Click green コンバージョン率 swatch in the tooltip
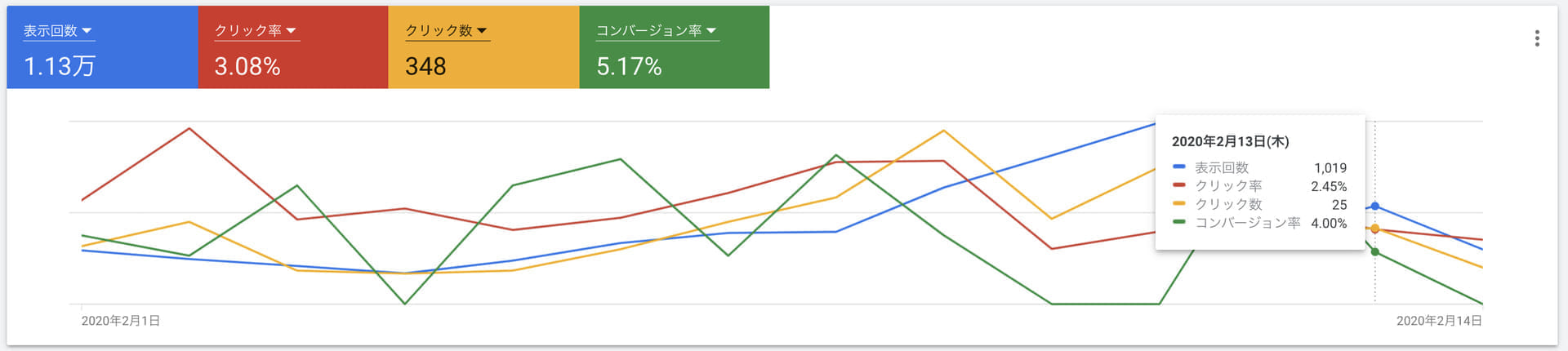 (1178, 222)
